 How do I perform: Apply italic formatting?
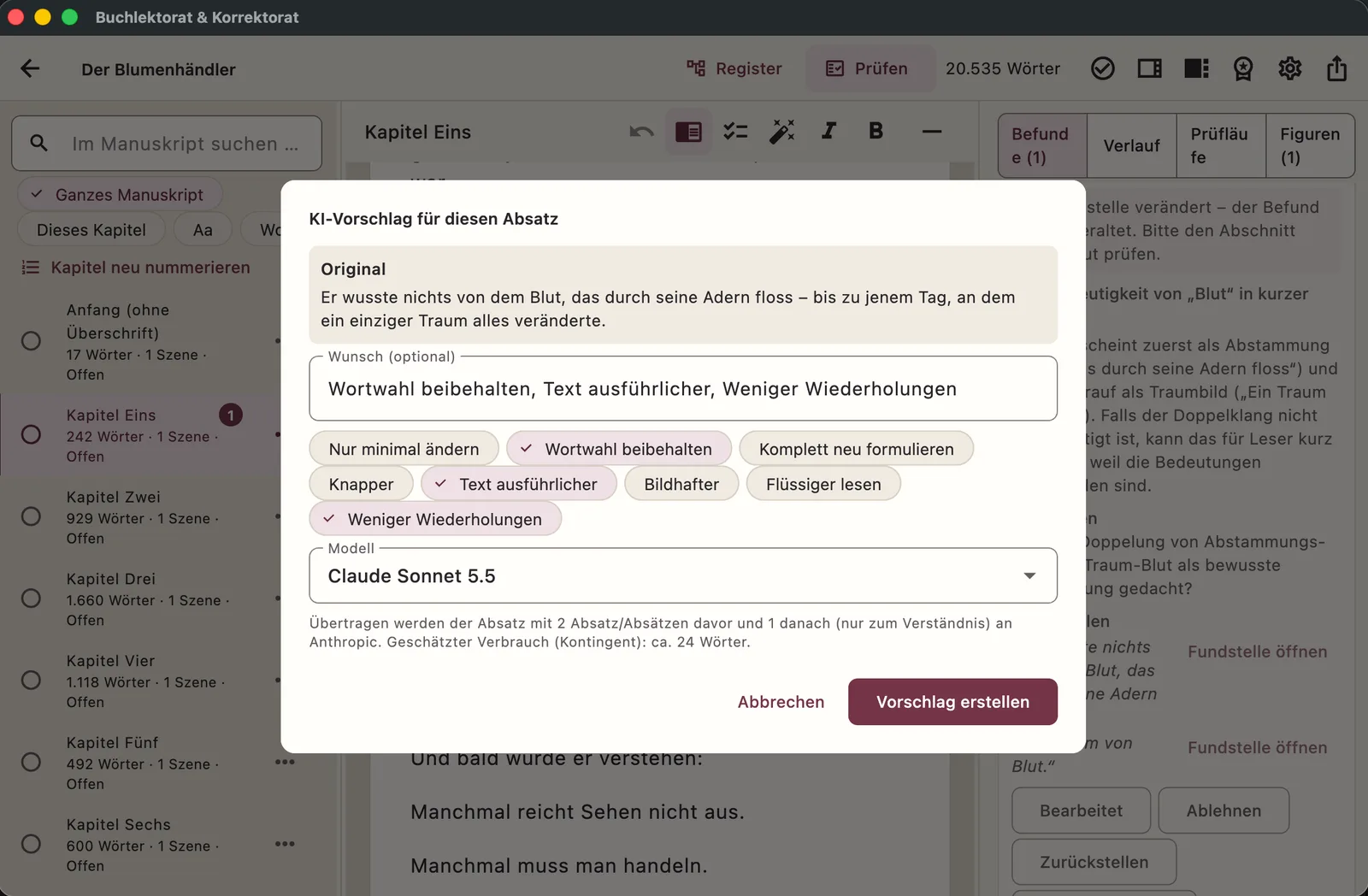coord(829,131)
